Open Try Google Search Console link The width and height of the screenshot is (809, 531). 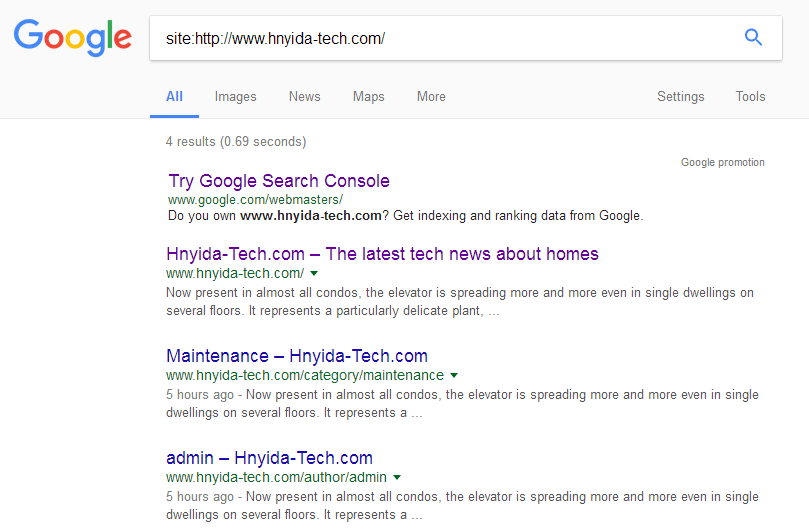click(x=279, y=181)
